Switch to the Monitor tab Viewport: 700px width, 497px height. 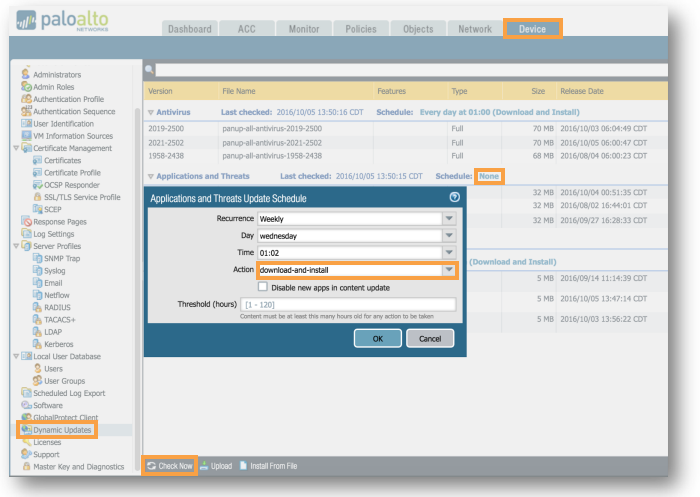304,29
